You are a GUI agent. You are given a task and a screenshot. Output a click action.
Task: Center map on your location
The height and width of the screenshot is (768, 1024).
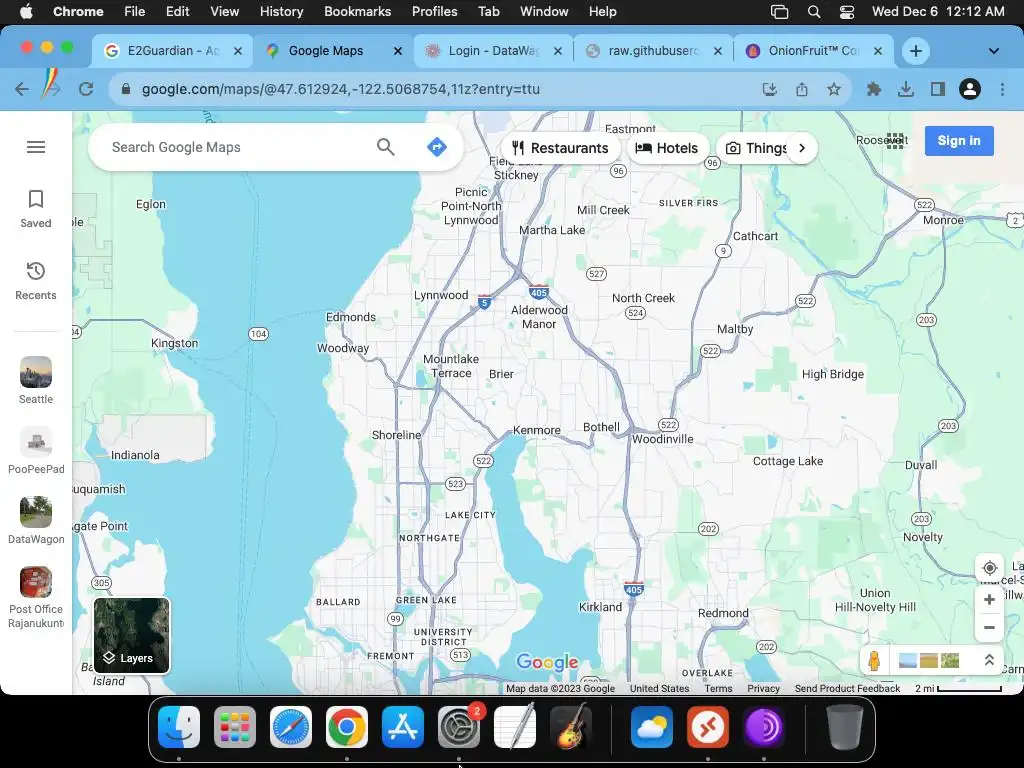[x=989, y=568]
